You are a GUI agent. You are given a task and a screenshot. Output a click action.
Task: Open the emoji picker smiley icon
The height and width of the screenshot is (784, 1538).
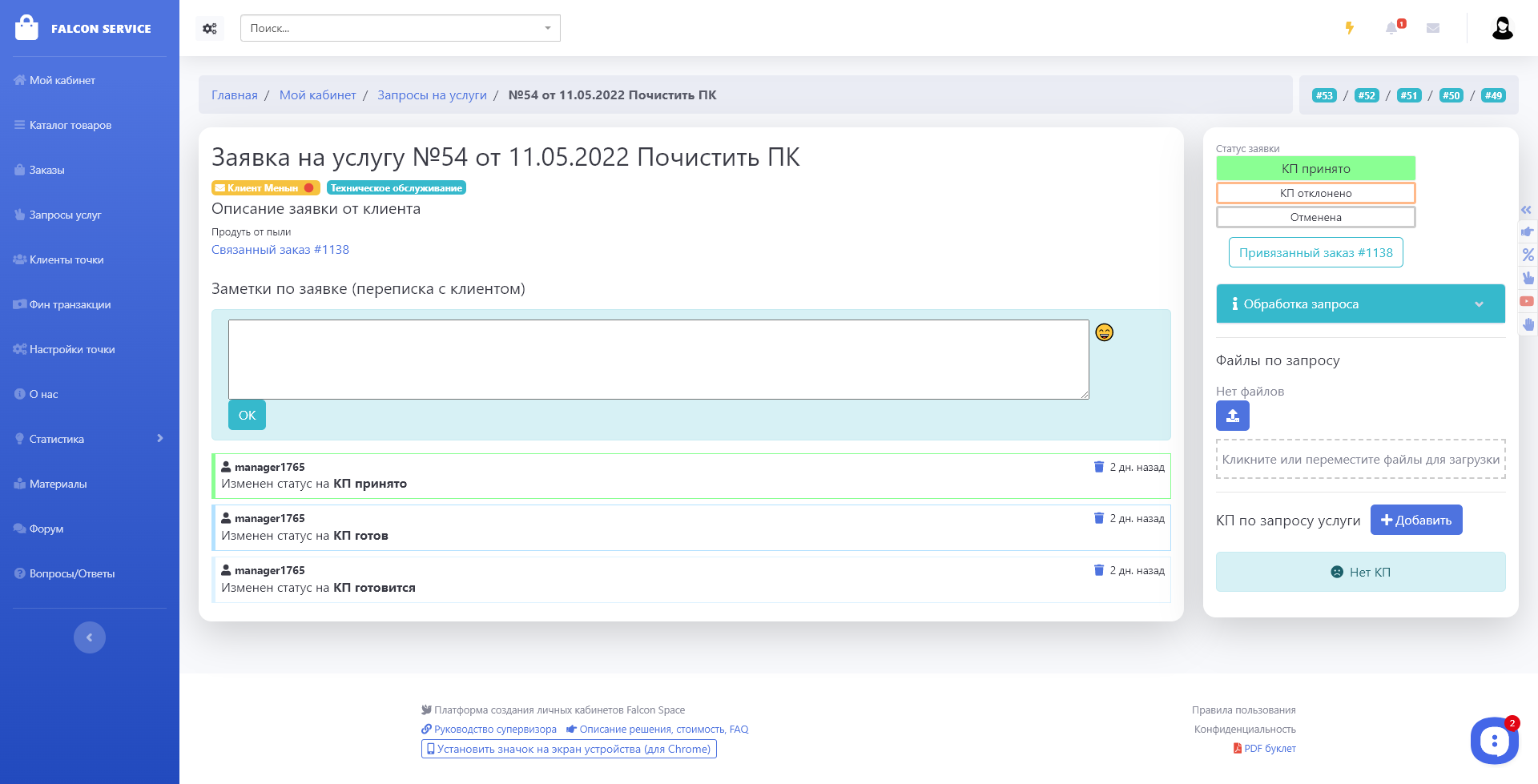tap(1104, 332)
